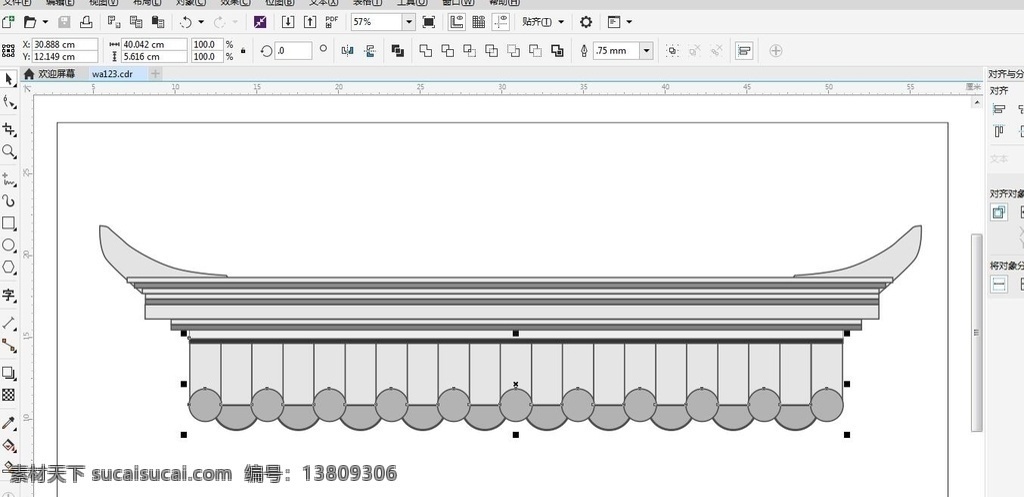Select the Pick tool
The width and height of the screenshot is (1024, 497).
(x=8, y=79)
